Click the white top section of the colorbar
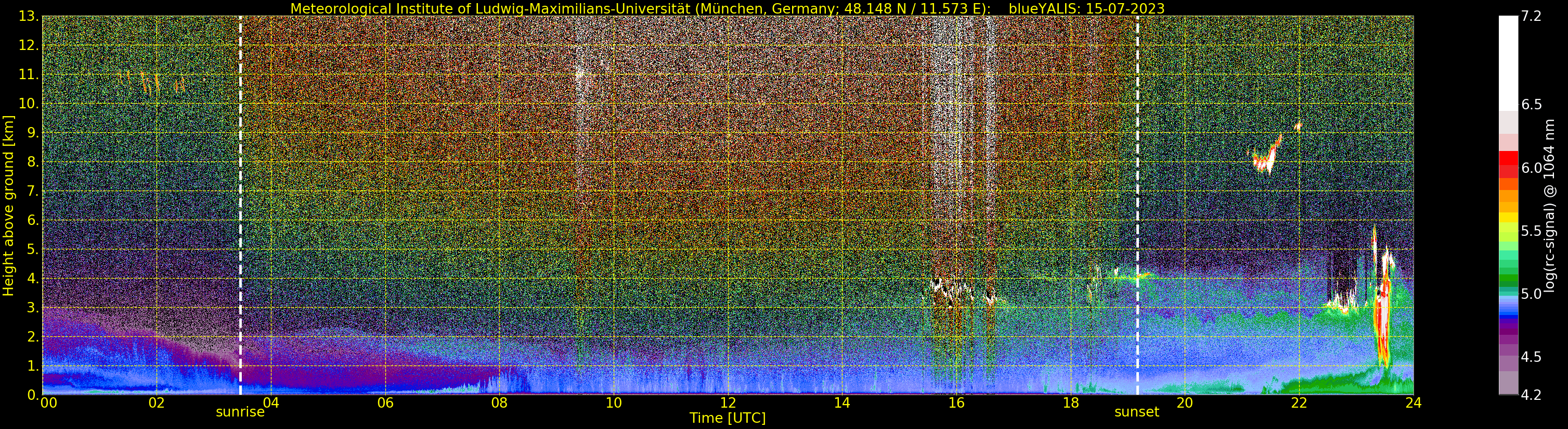Image resolution: width=1568 pixels, height=429 pixels. (1508, 63)
